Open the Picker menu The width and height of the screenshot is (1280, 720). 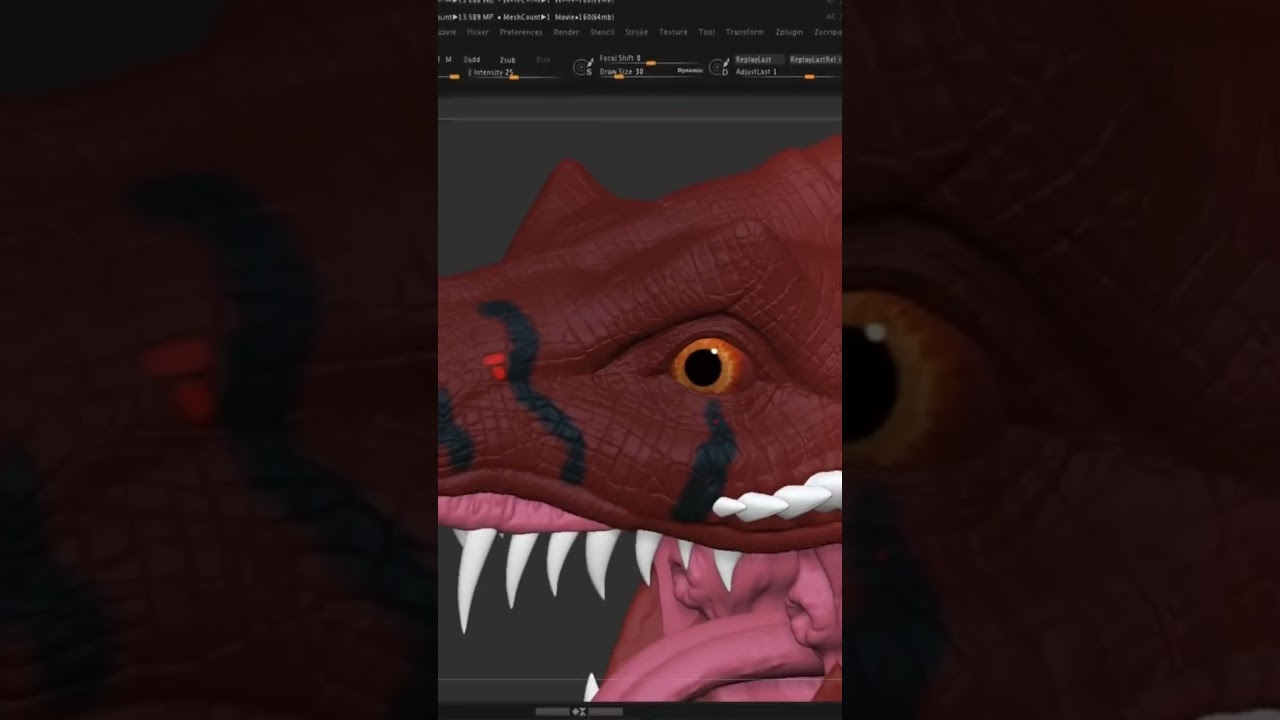[477, 32]
